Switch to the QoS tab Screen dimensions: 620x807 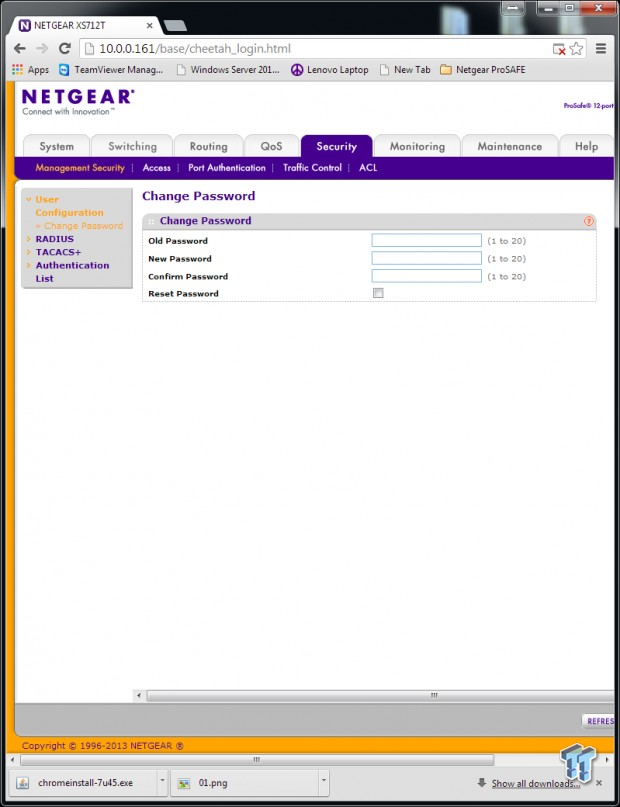[x=271, y=146]
